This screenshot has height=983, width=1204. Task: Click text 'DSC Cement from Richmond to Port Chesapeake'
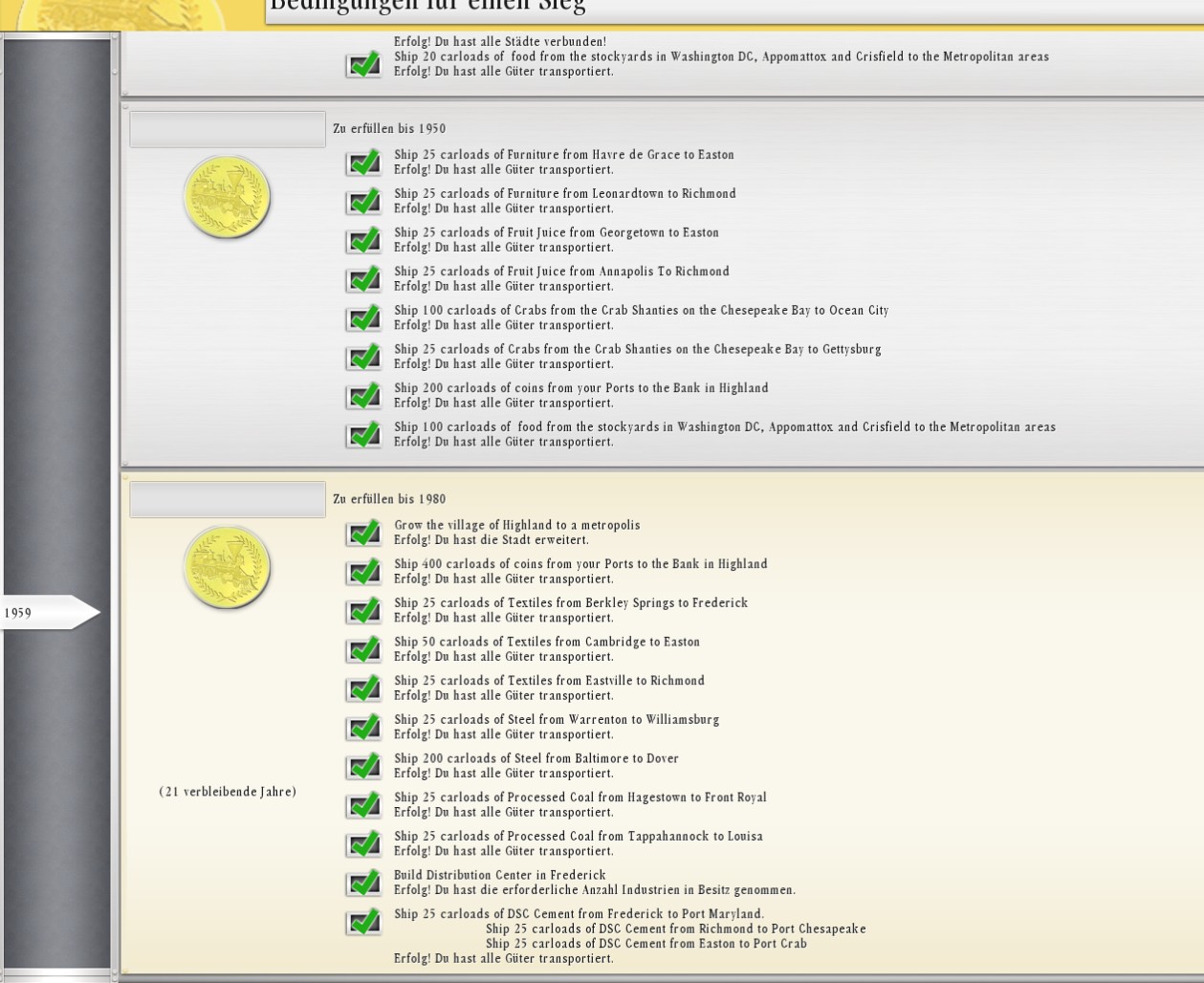pos(733,928)
